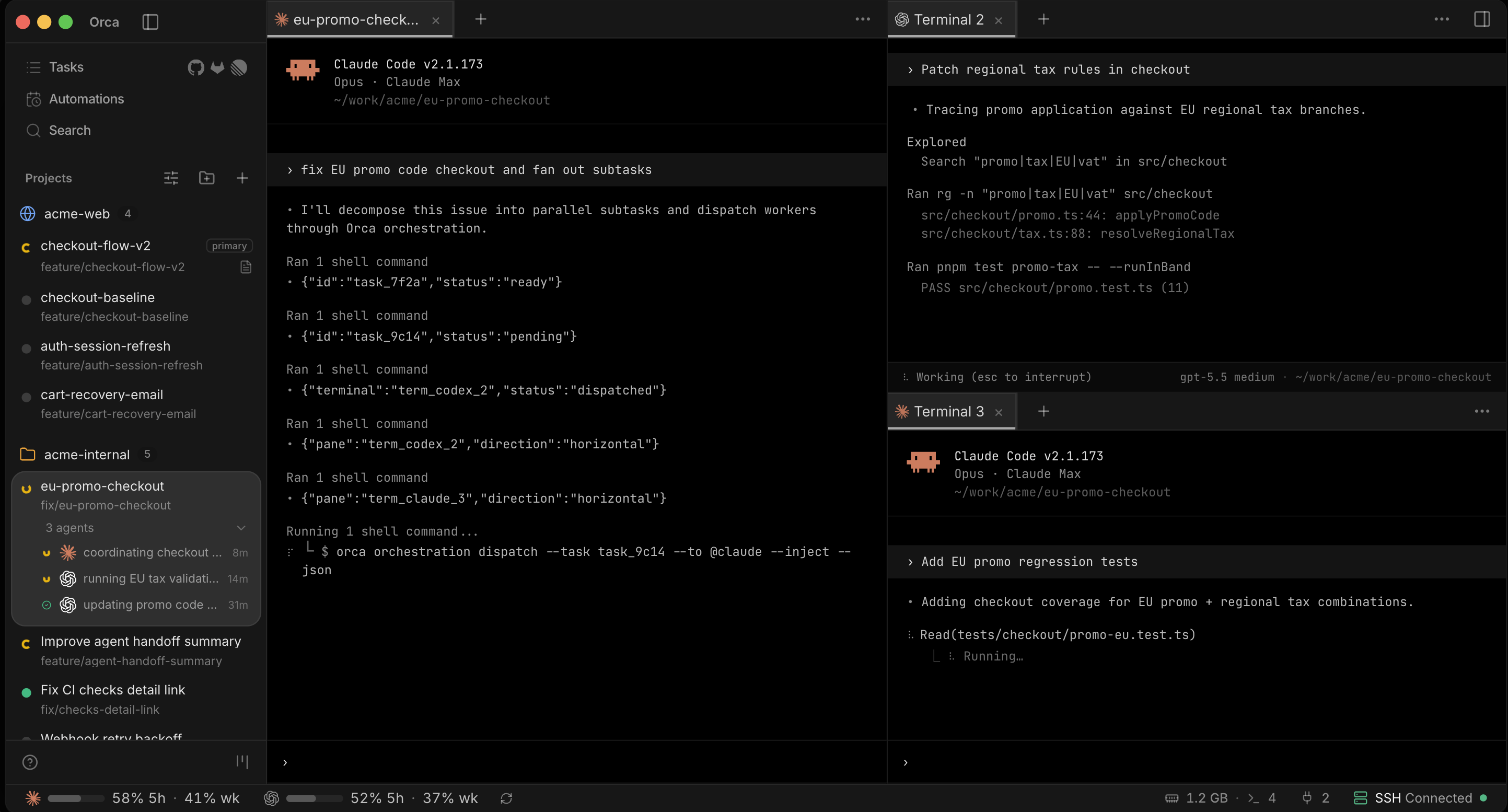This screenshot has width=1508, height=812.
Task: Open the cart-recovery-email worktree
Action: [x=136, y=403]
